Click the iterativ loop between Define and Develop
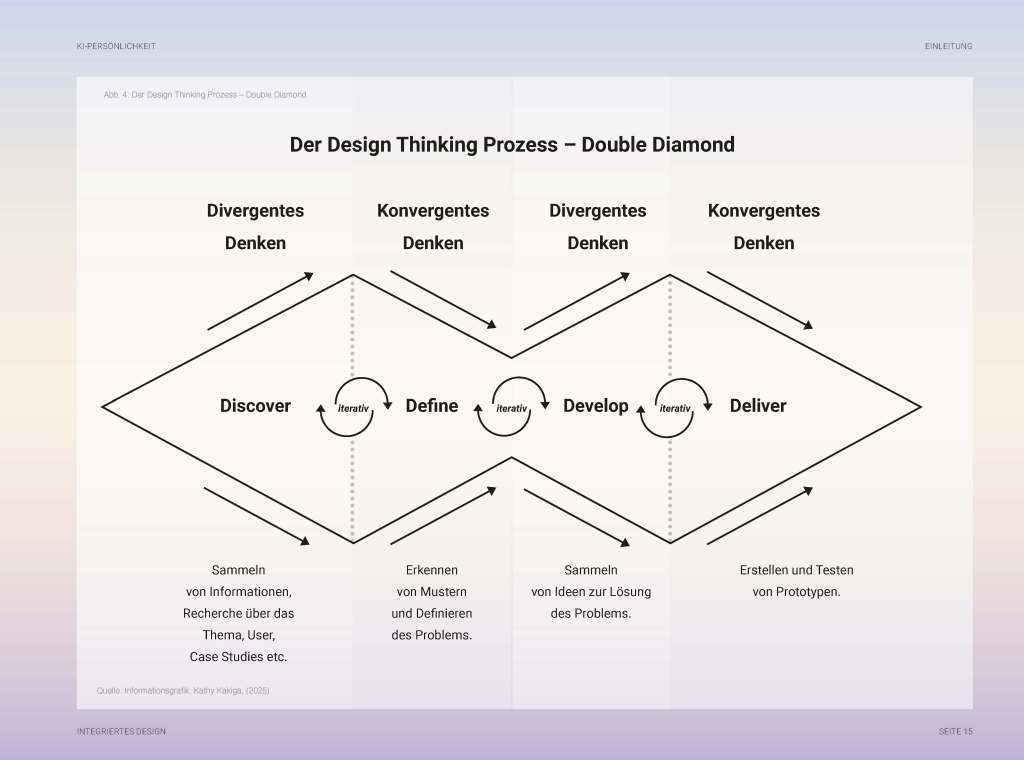This screenshot has width=1024, height=760. tap(511, 407)
